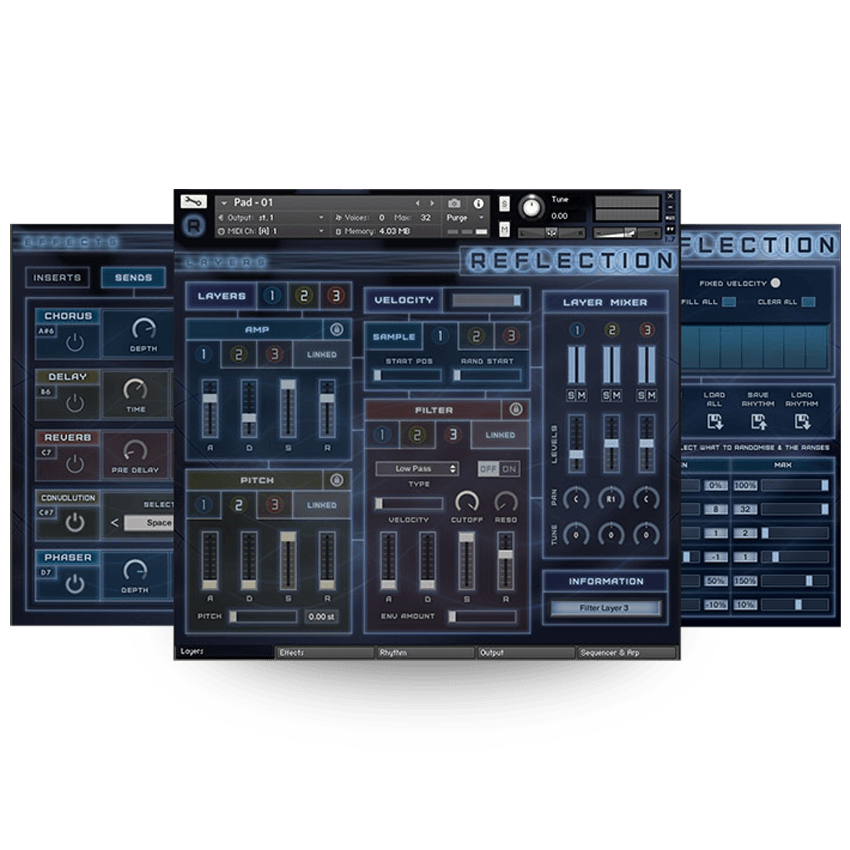Screen dimensions: 850x850
Task: Tick the Fill All checkbox
Action: click(729, 302)
